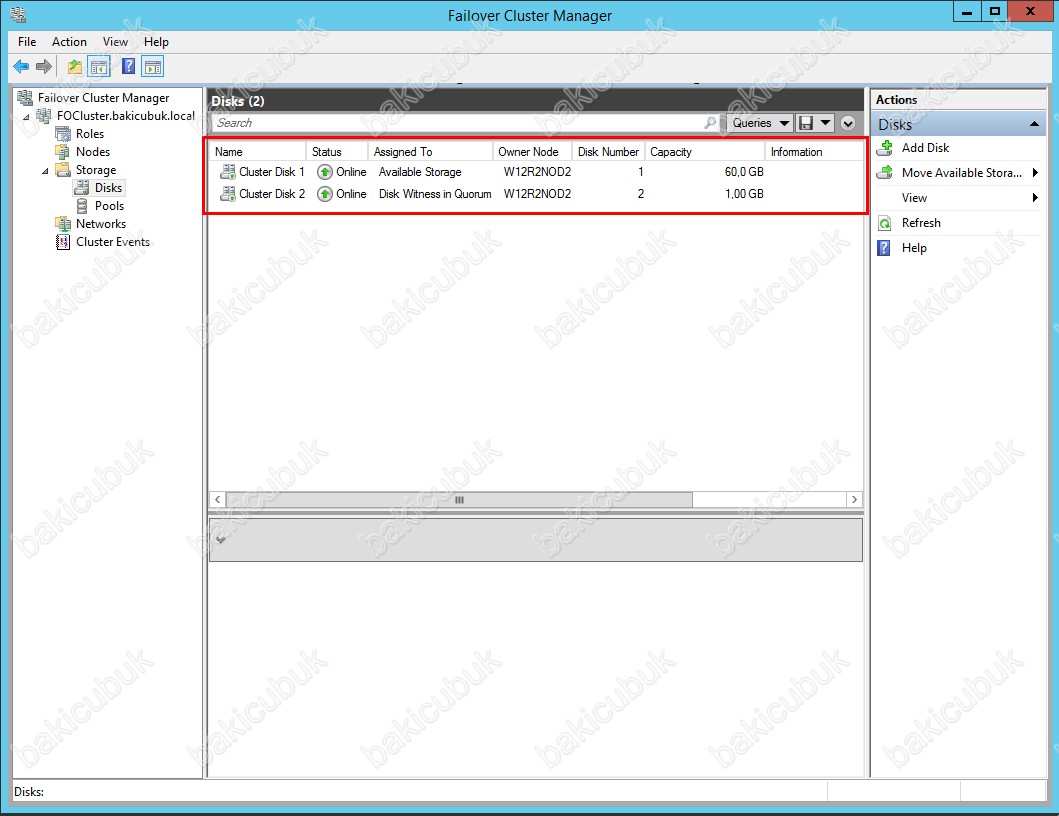1059x816 pixels.
Task: Open Move Available Storage submenu arrow
Action: coord(1035,172)
